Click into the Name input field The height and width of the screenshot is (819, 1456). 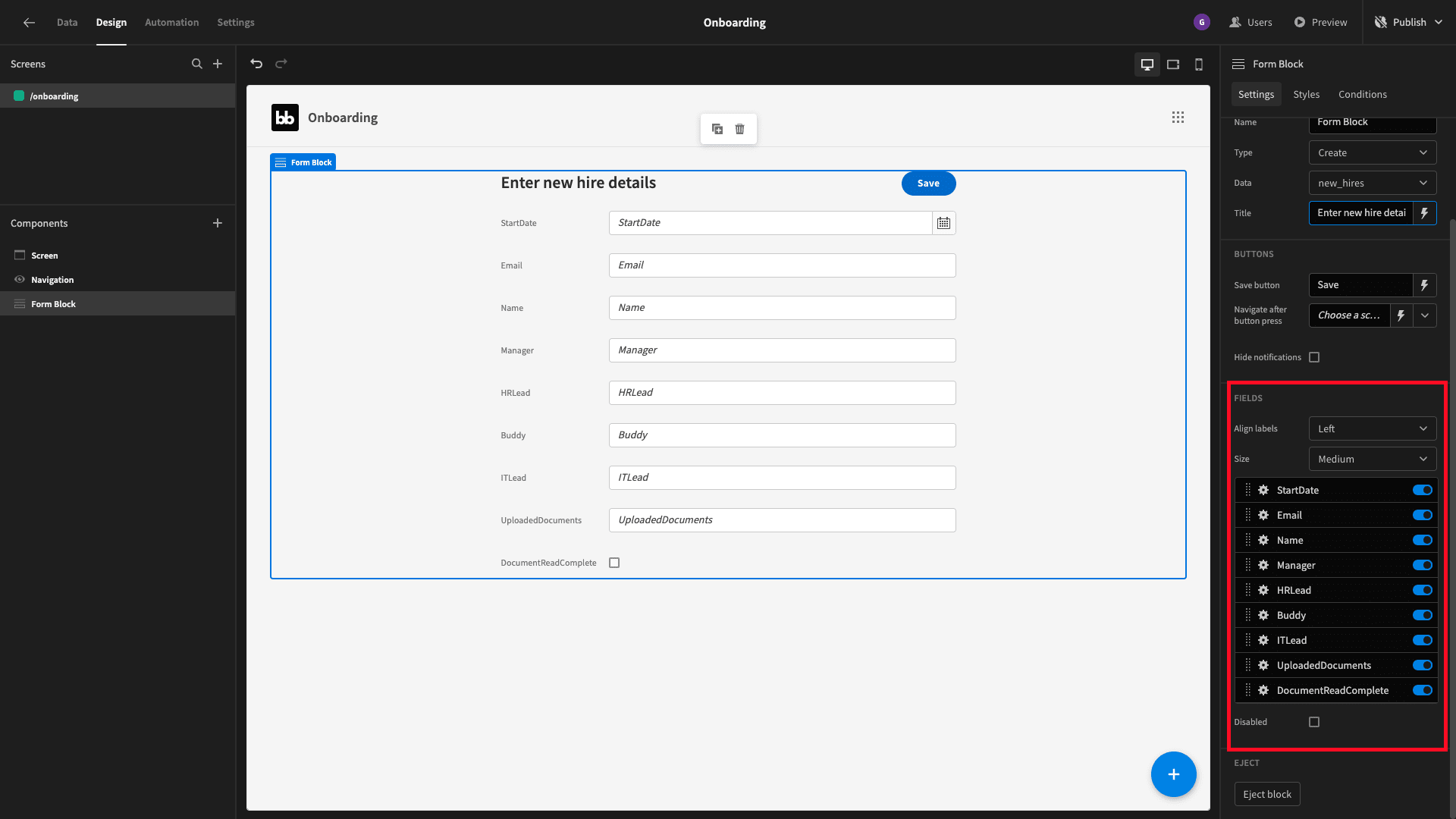point(782,308)
